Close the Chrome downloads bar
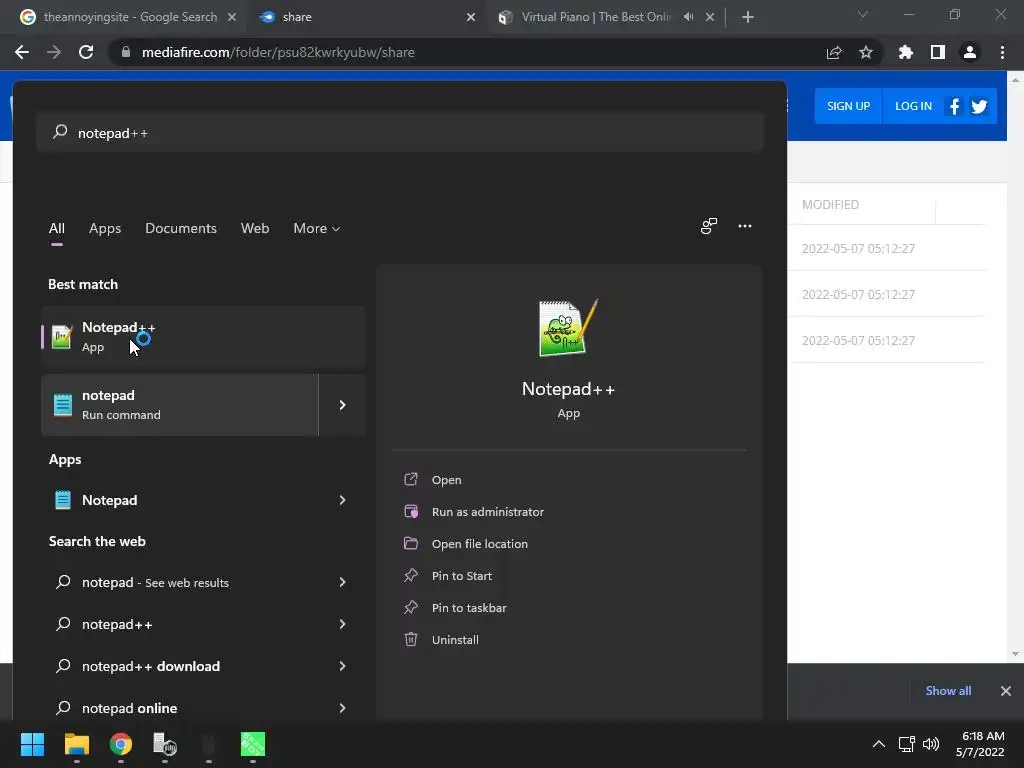This screenshot has width=1024, height=768. 1006,691
